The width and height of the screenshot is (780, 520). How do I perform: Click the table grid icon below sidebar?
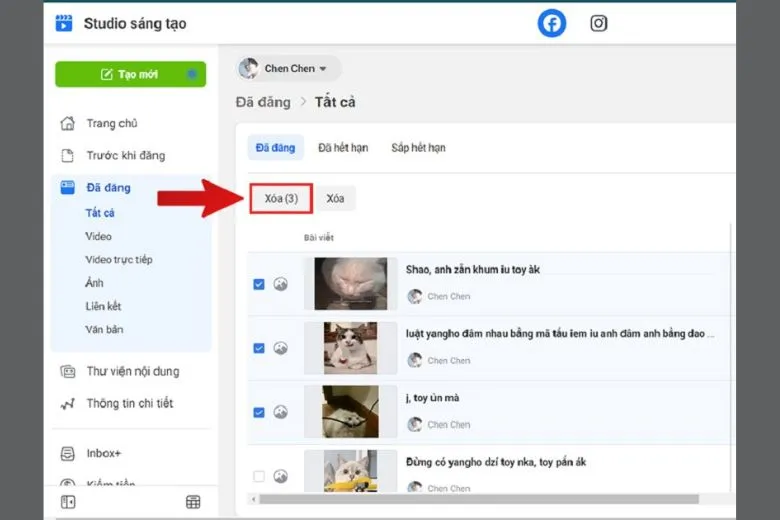tap(193, 502)
